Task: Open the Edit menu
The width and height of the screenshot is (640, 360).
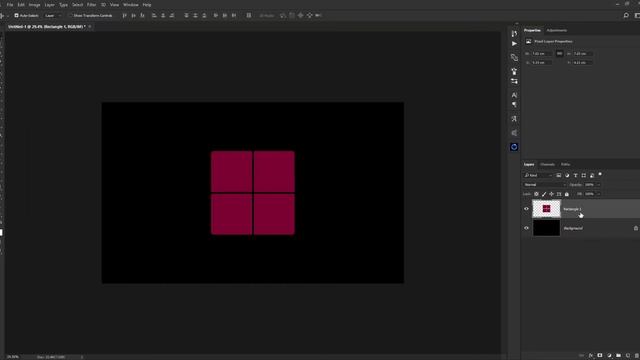Action: pos(21,5)
